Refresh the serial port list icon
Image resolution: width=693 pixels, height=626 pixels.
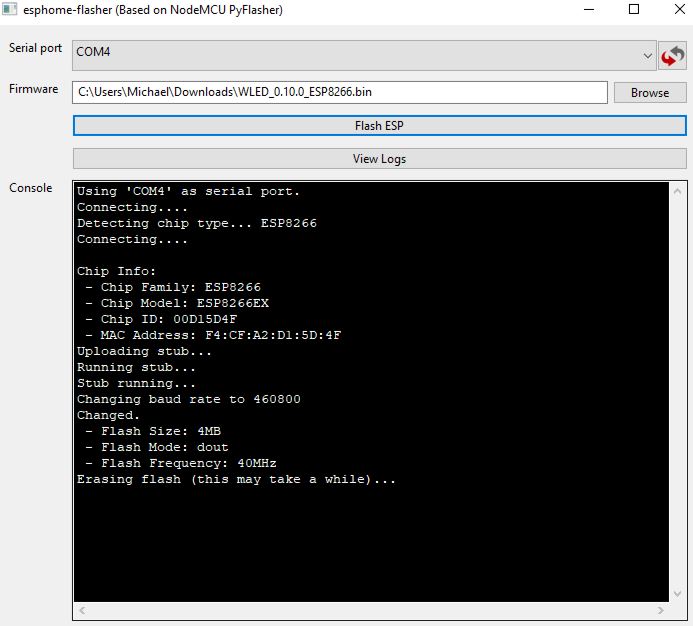point(672,56)
